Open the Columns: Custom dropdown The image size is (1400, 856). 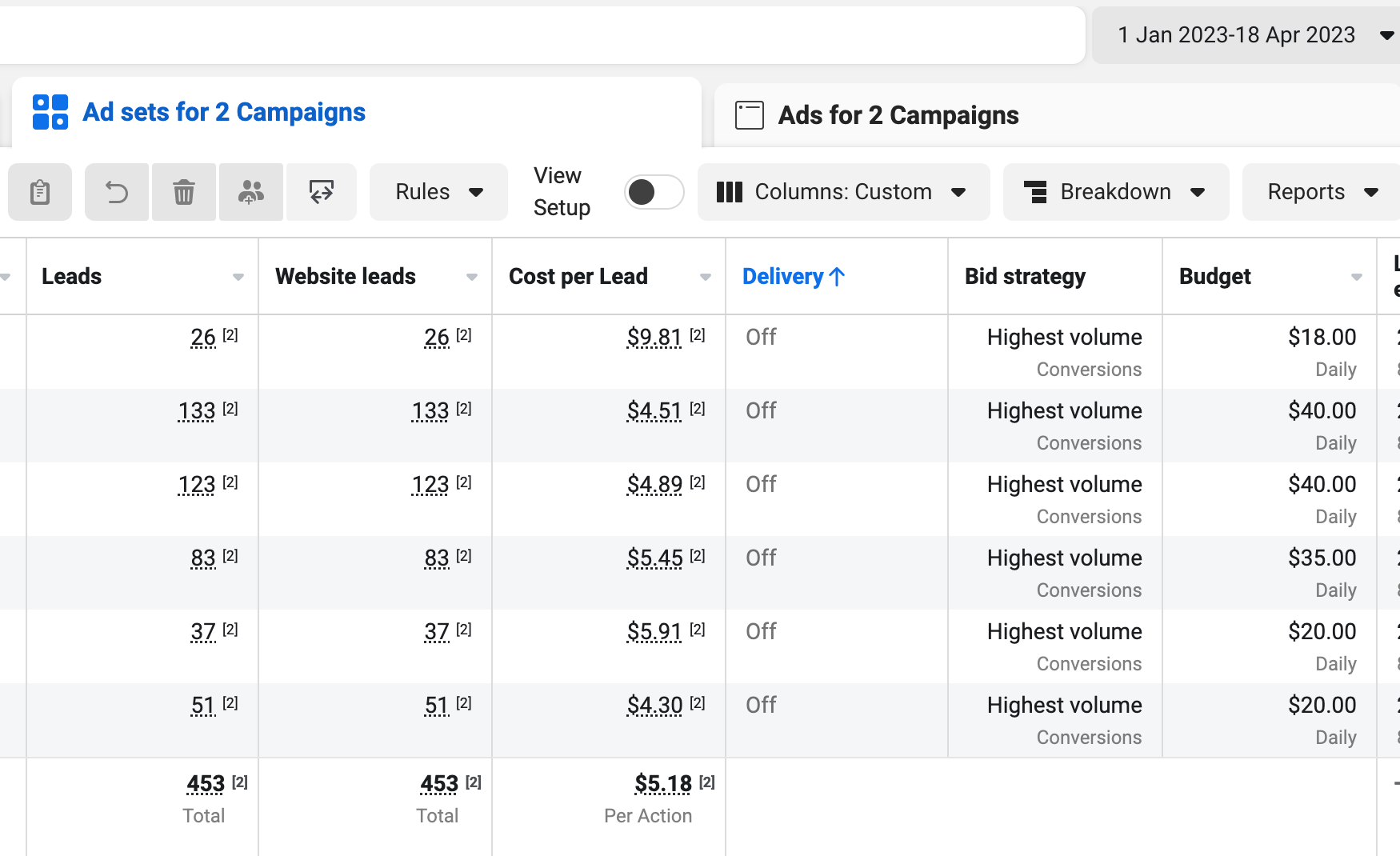click(844, 192)
